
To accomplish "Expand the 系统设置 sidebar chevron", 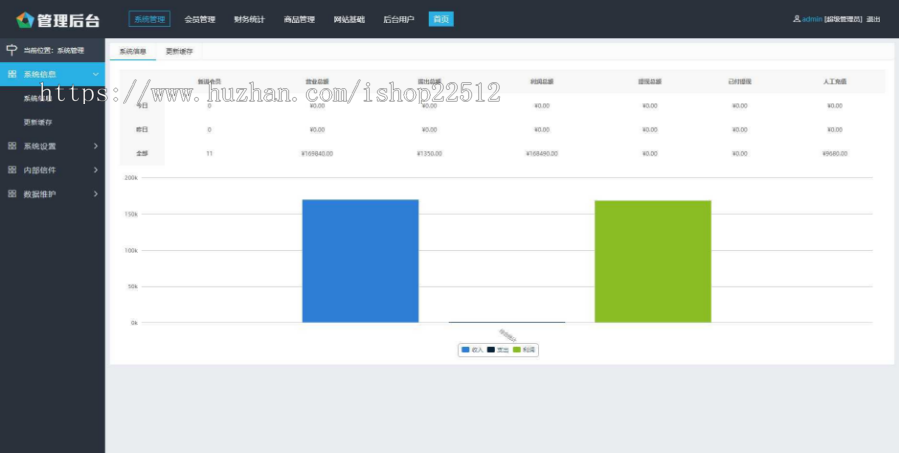I will coord(96,146).
